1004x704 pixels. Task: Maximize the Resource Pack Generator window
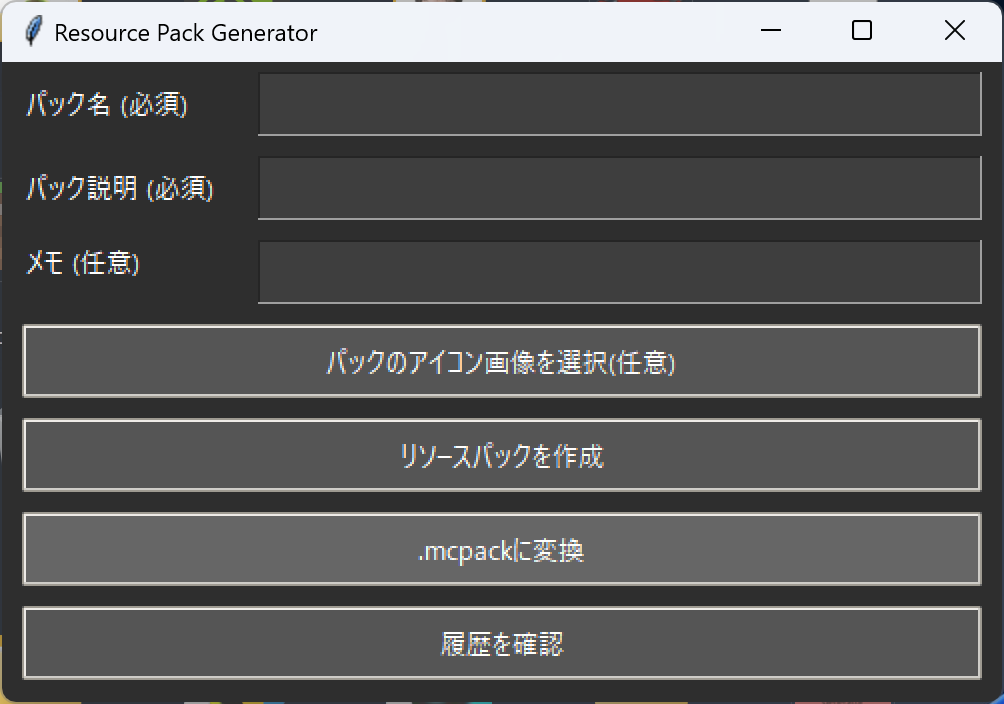pyautogui.click(x=861, y=32)
